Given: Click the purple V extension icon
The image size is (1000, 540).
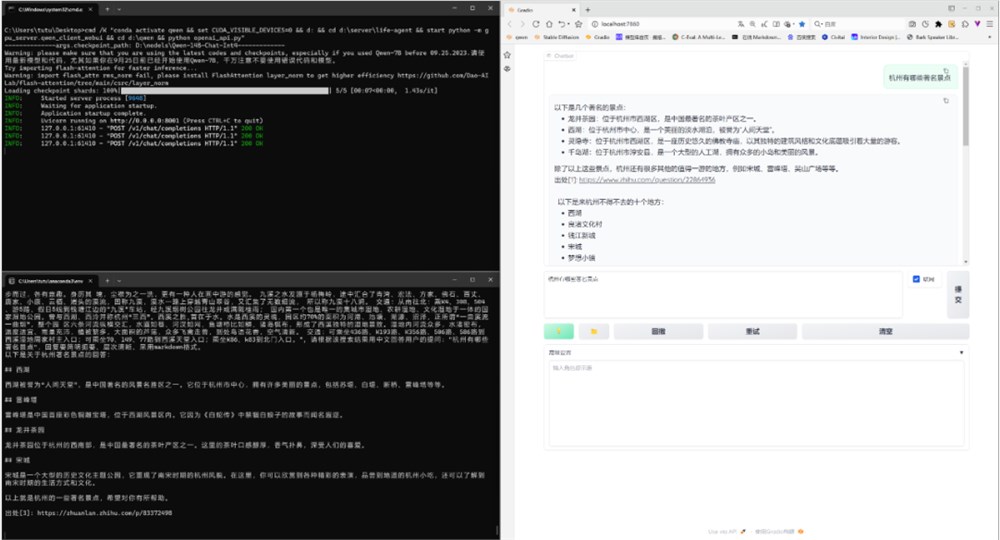Looking at the screenshot, I should click(x=977, y=24).
